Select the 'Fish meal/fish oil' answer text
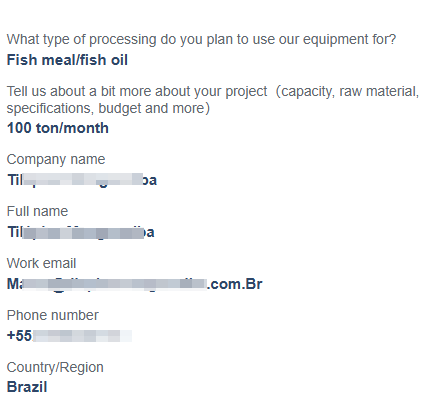Screen dimensions: 442x407 pyautogui.click(x=67, y=60)
